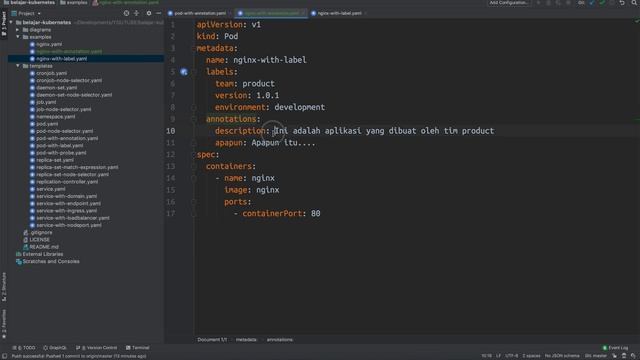This screenshot has height=360, width=640.
Task: Click belajar-kubernetes breadcrumb in navigation bar
Action: click(x=29, y=3)
